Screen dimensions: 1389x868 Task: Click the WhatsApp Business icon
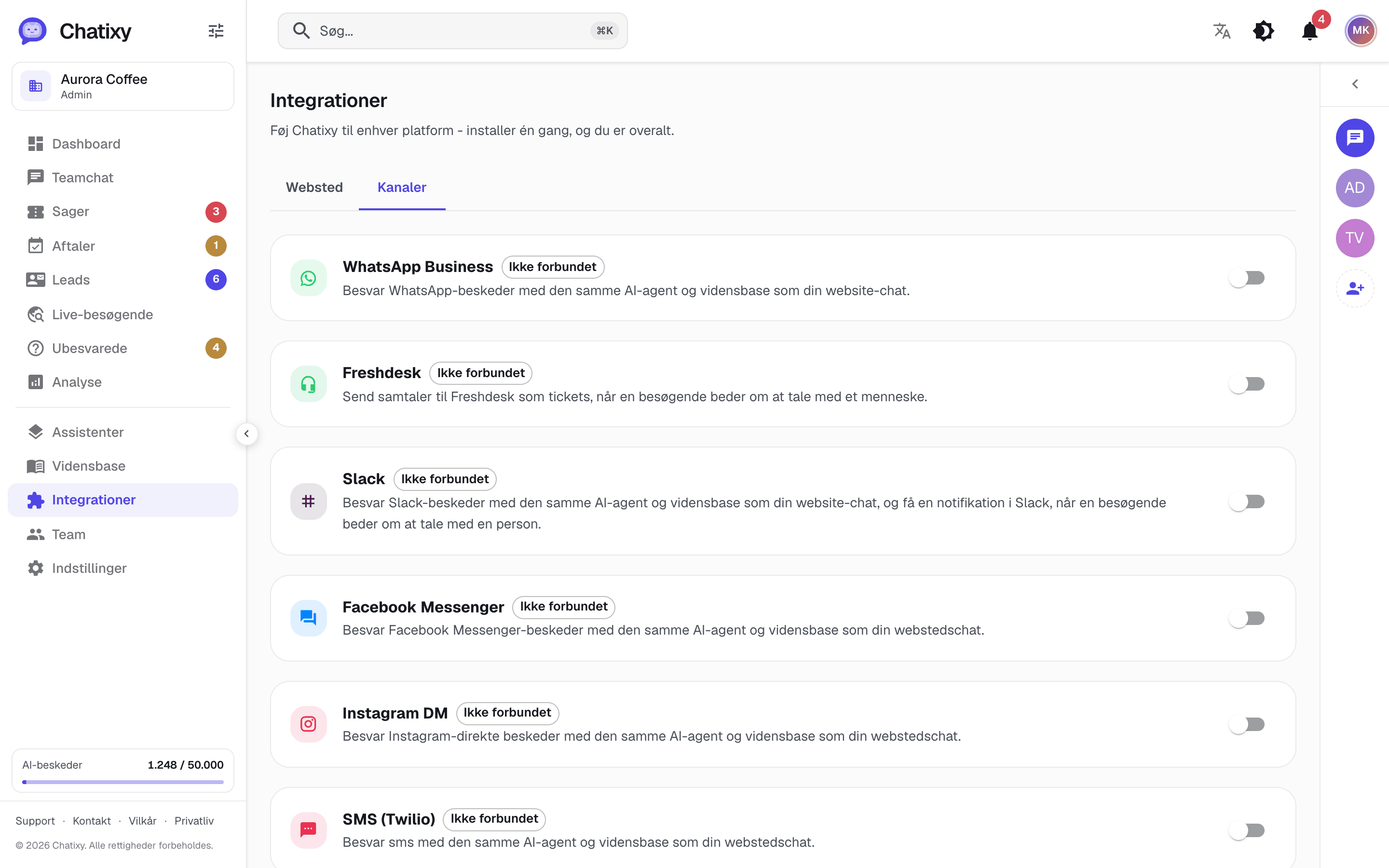(x=308, y=278)
